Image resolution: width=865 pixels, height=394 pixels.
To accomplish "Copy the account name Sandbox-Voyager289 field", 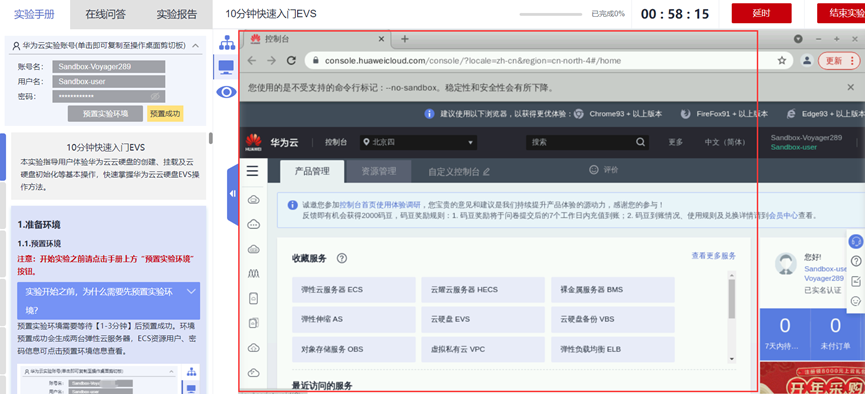I will point(109,67).
